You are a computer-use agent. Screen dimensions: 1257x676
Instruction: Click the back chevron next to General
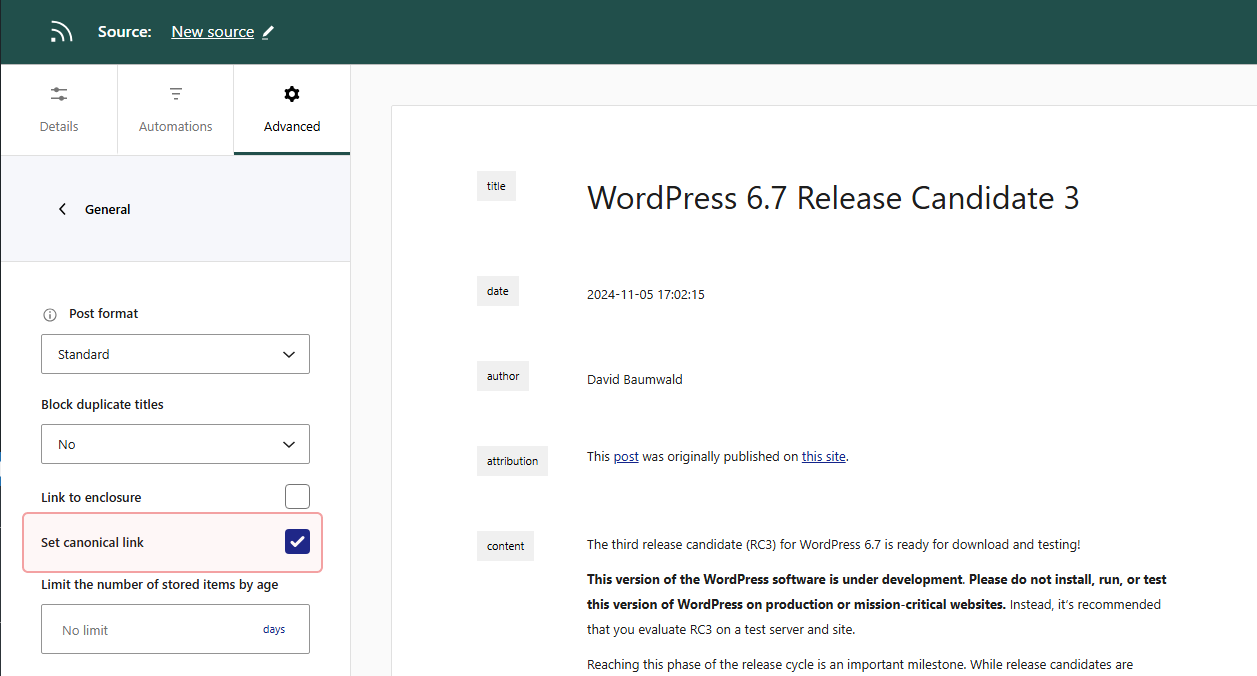(x=62, y=209)
